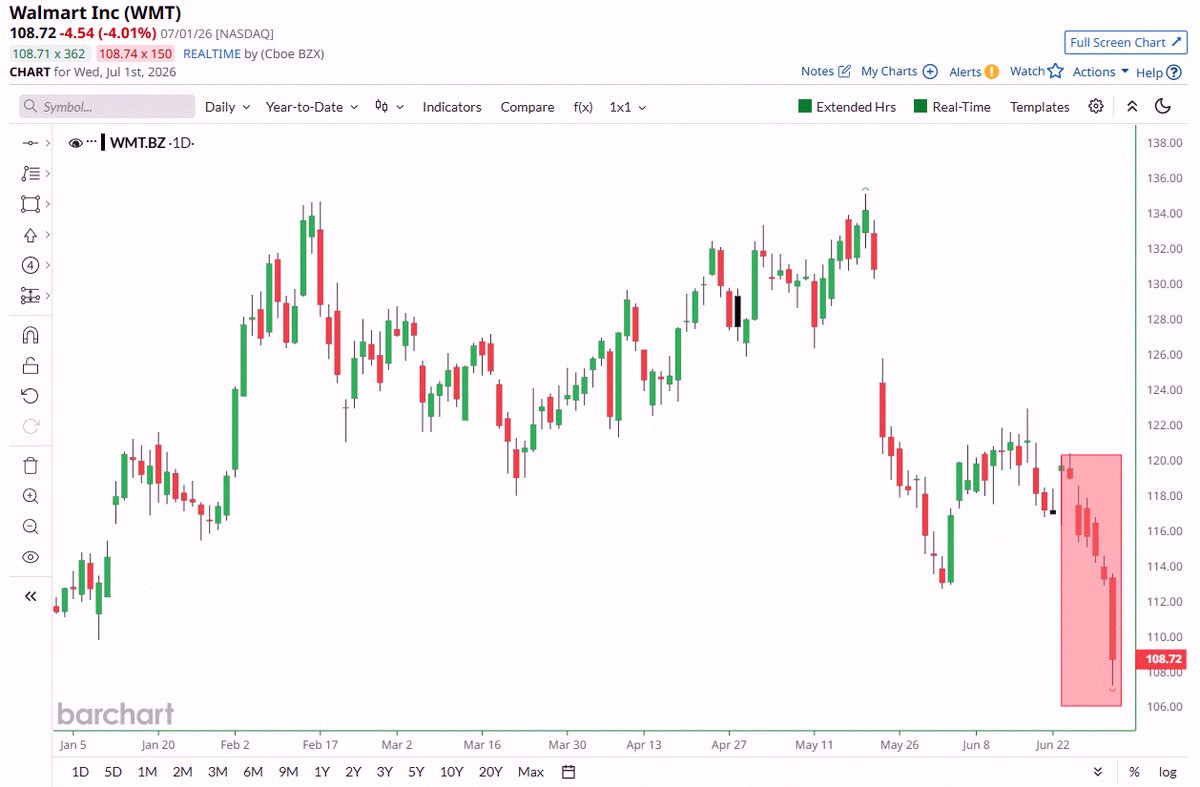Open the Fibonacci tools group icon
1200x787 pixels.
point(30,173)
